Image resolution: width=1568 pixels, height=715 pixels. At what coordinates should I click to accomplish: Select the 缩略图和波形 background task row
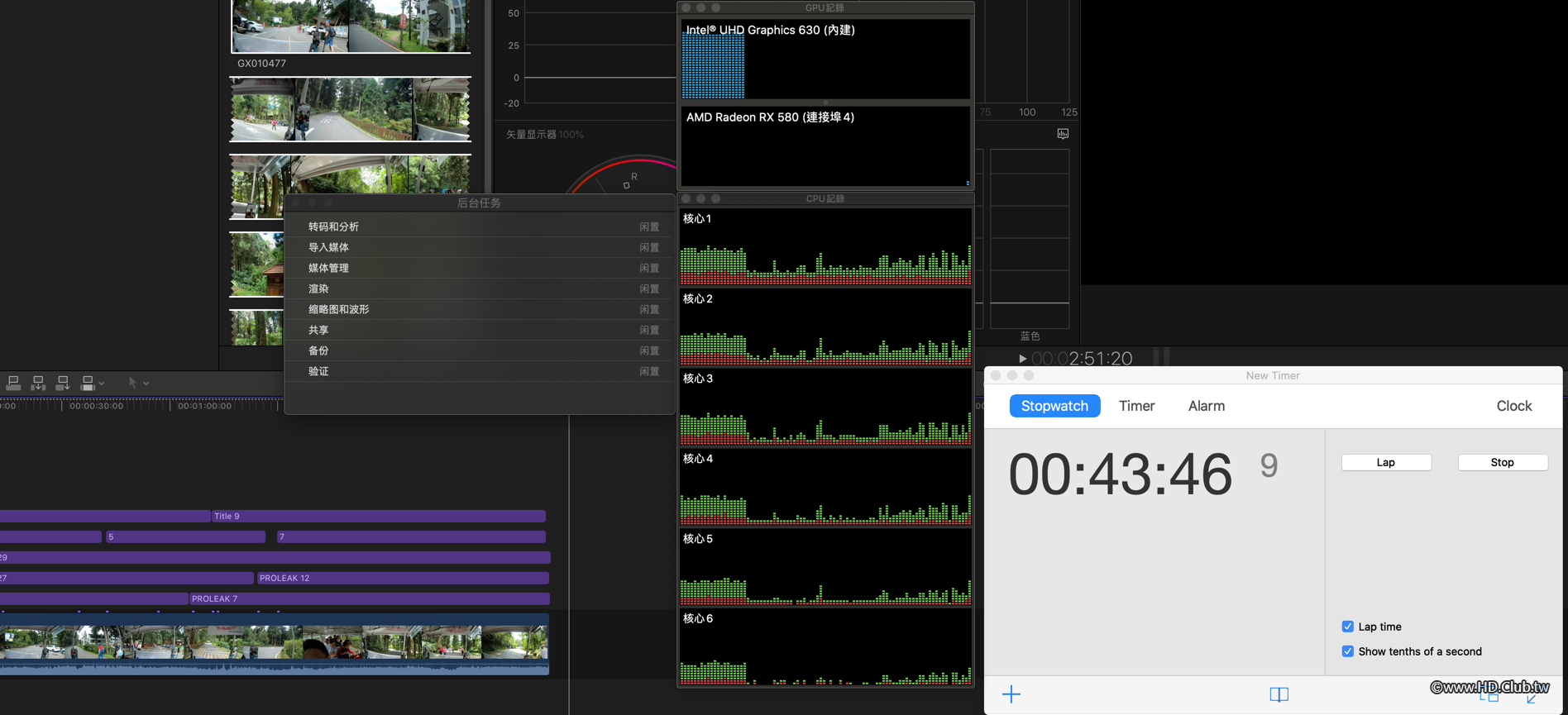[x=479, y=309]
